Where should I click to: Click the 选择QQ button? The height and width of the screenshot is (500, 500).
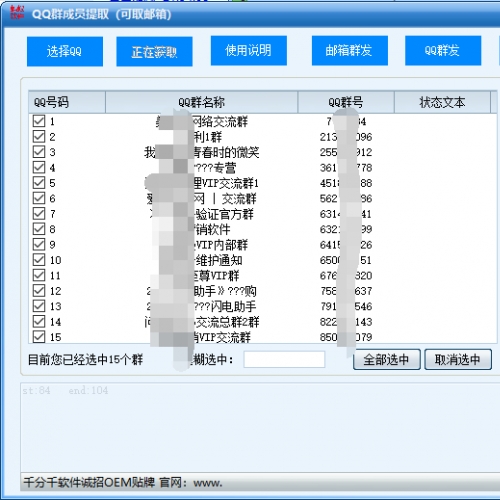[65, 51]
